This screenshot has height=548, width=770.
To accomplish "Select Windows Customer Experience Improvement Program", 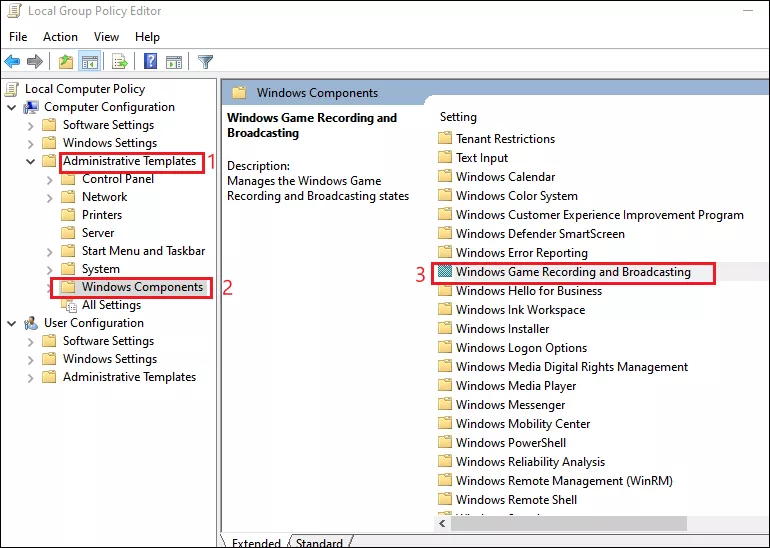I will tap(599, 215).
